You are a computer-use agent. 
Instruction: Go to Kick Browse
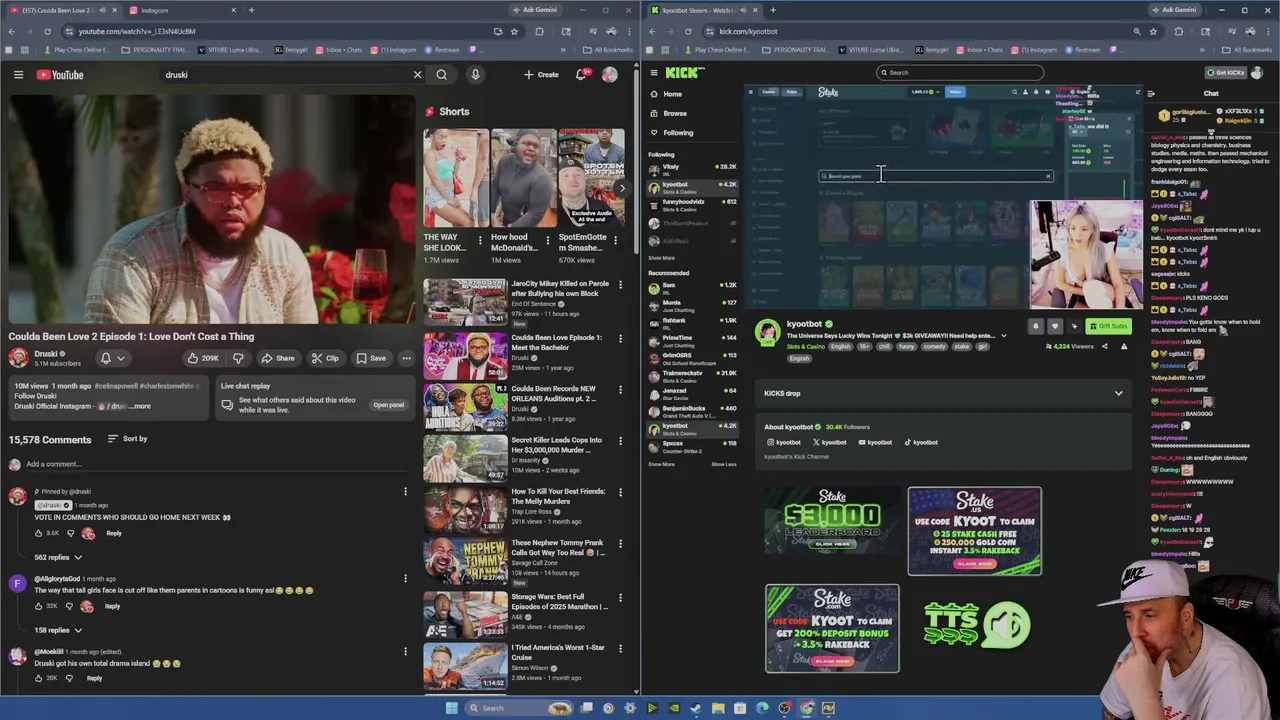(675, 113)
